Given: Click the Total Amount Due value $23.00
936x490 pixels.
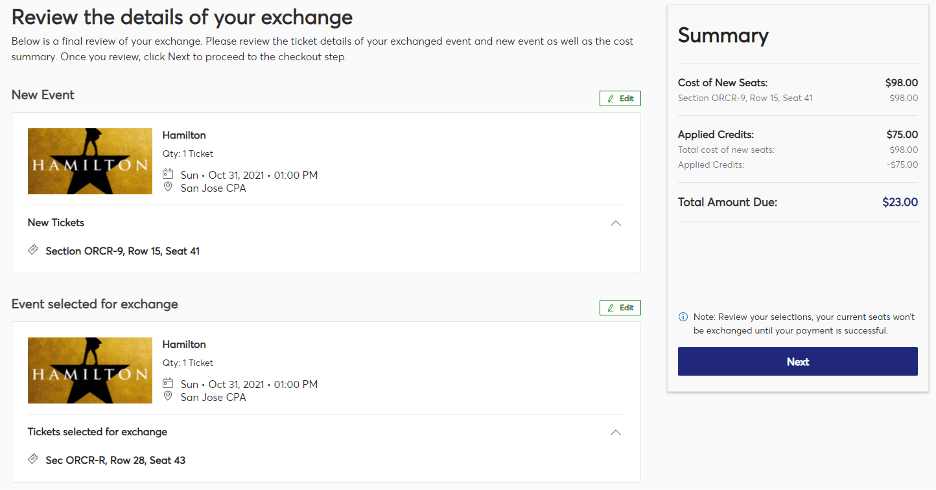Looking at the screenshot, I should tap(900, 202).
